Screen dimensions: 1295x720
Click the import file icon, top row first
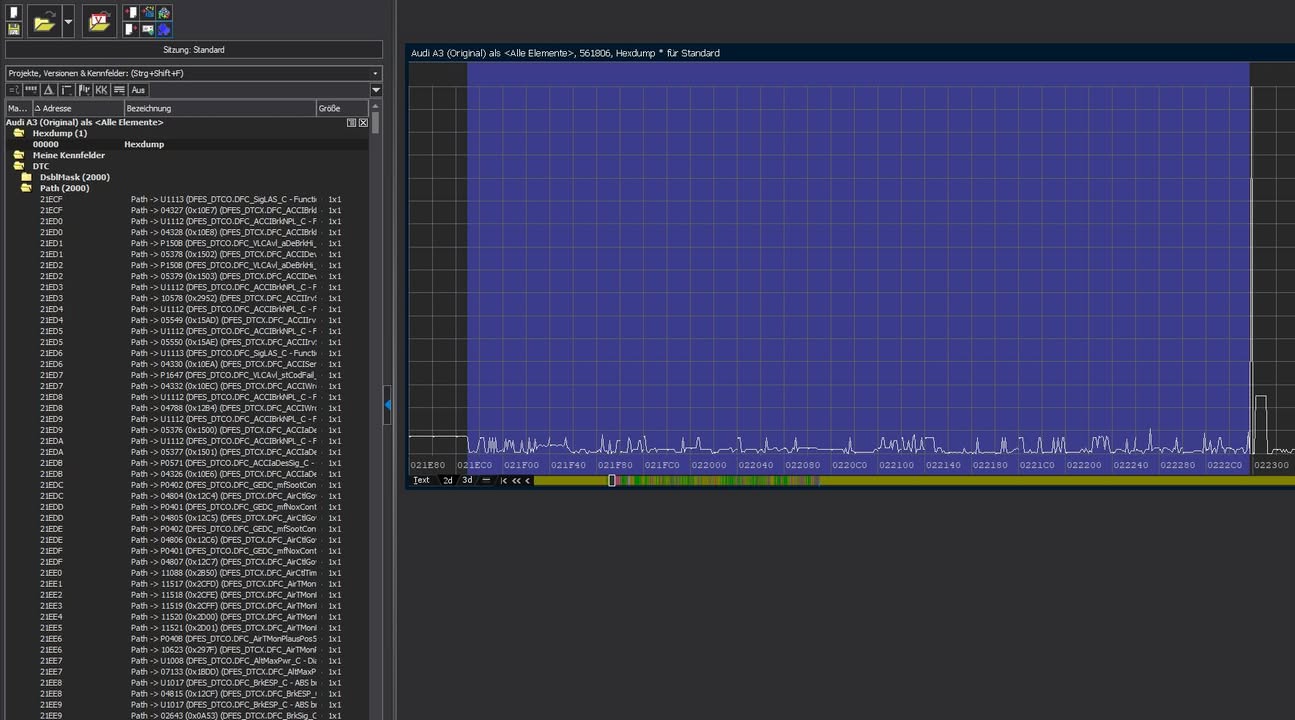tap(131, 13)
